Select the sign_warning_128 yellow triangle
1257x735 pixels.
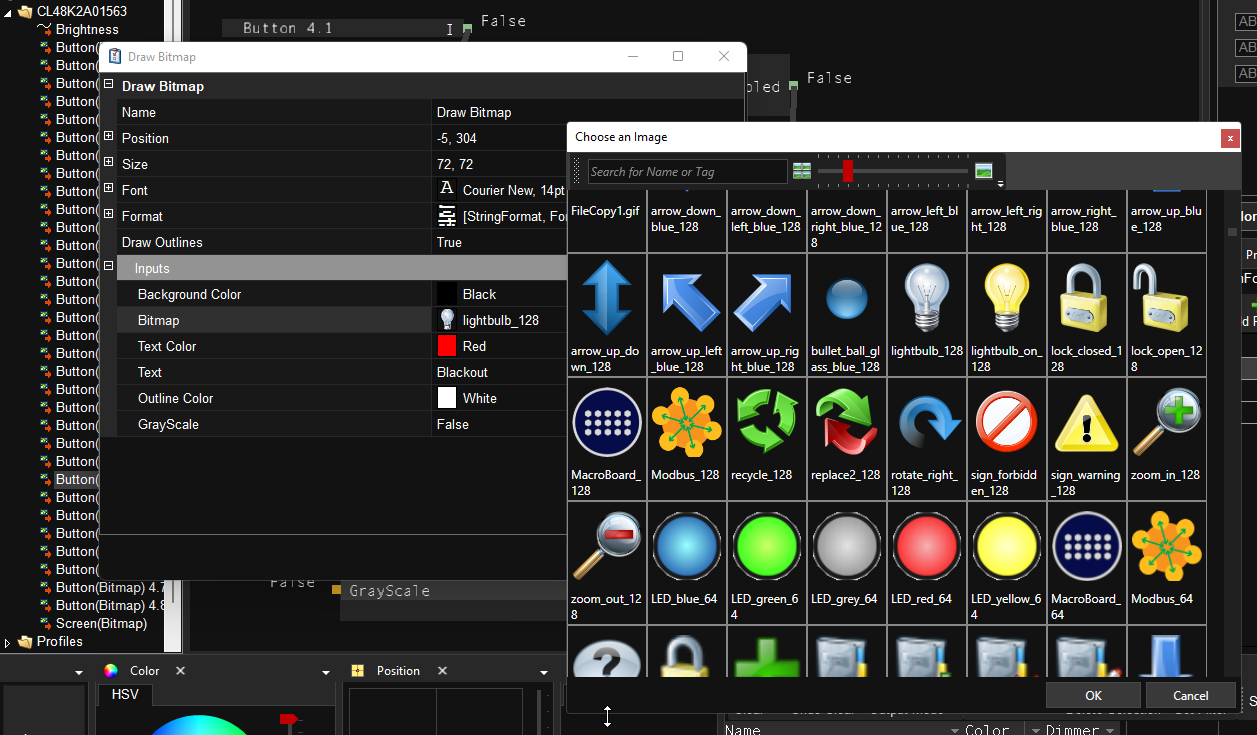point(1086,423)
